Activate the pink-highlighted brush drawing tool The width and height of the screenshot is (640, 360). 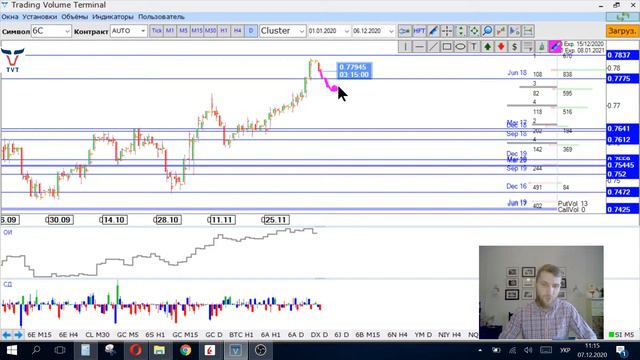pos(555,47)
